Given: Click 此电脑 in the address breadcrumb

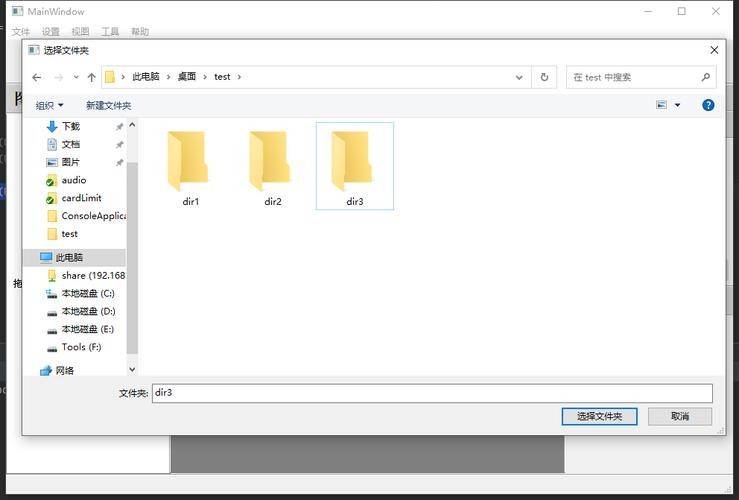Looking at the screenshot, I should point(146,77).
